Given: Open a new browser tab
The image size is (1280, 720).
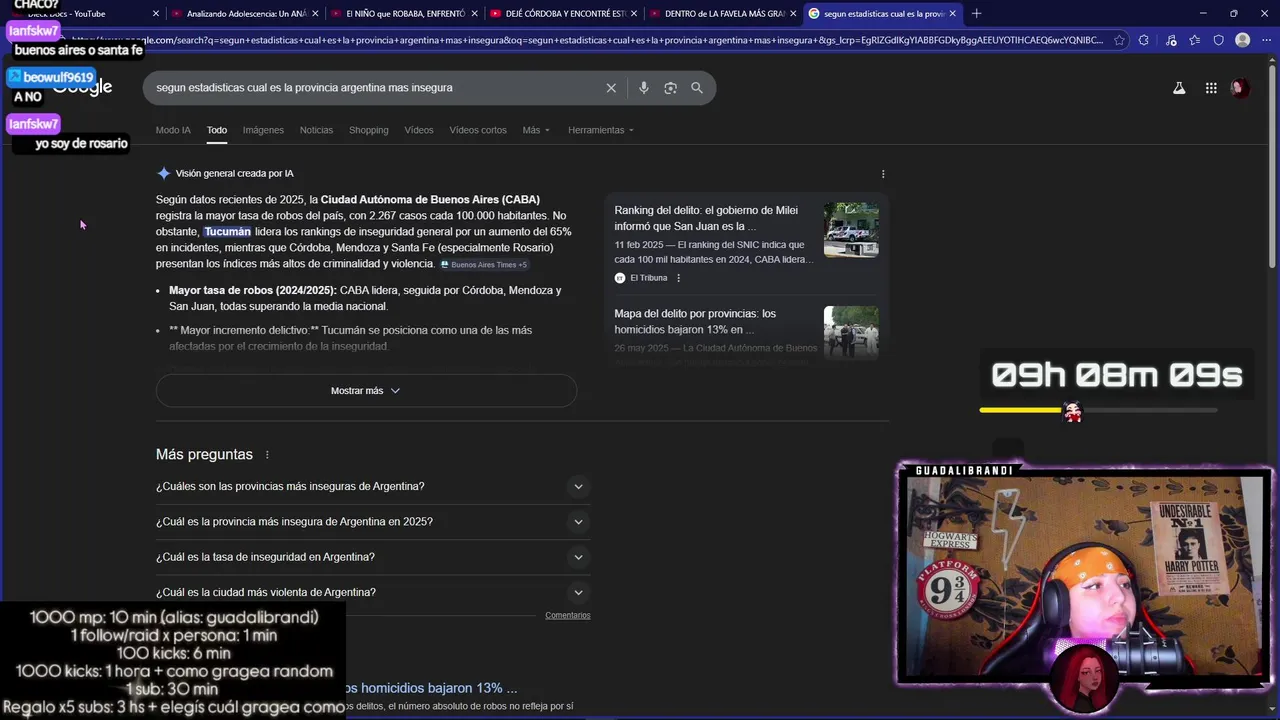Looking at the screenshot, I should 976,13.
